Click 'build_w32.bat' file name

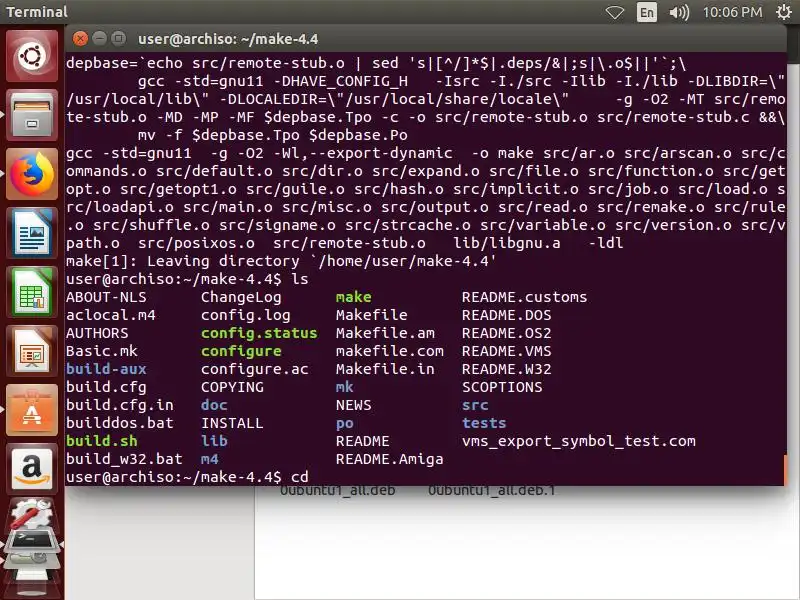(x=124, y=459)
